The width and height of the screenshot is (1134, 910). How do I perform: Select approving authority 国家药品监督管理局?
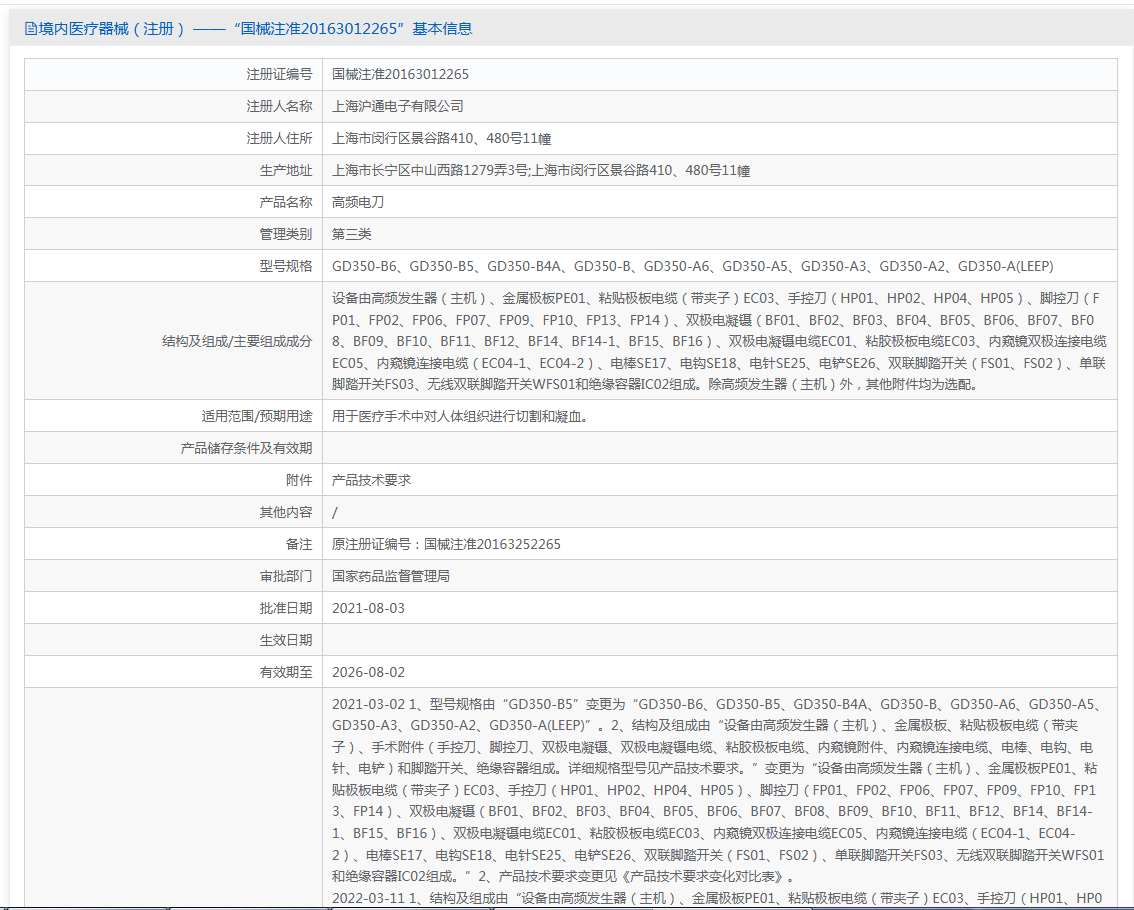pyautogui.click(x=391, y=576)
